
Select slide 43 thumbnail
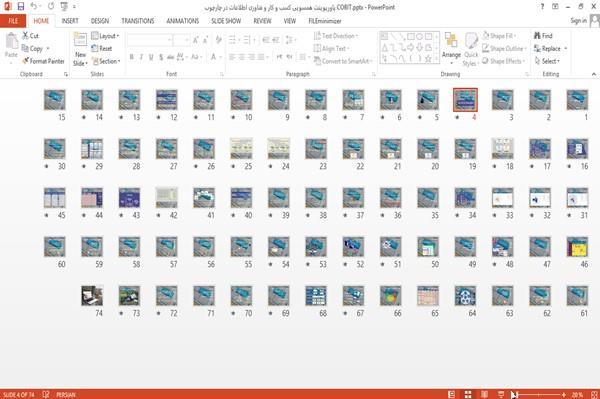click(129, 198)
